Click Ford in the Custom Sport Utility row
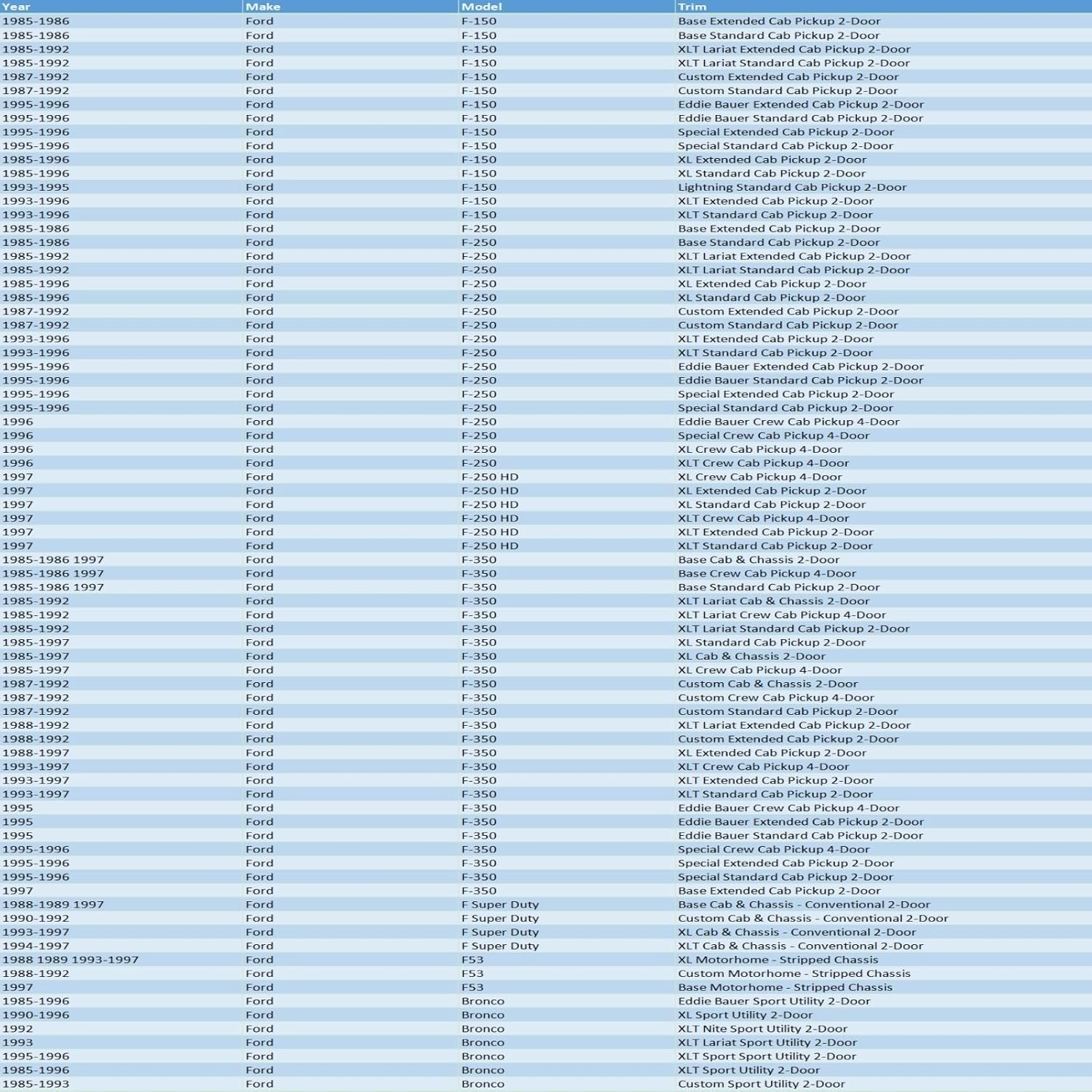Viewport: 1092px width, 1092px height. click(260, 1084)
